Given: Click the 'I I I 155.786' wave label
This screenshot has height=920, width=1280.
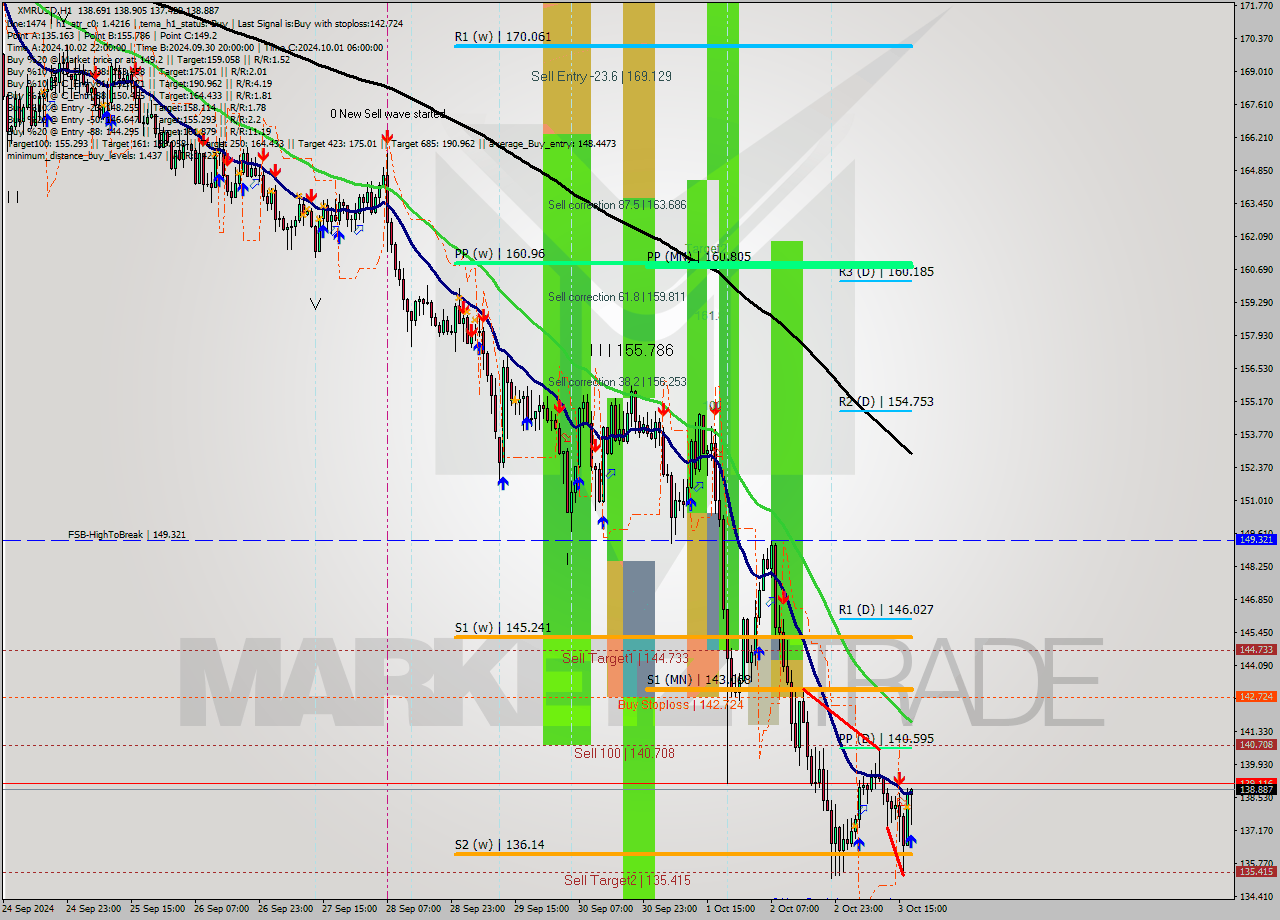Looking at the screenshot, I should (x=631, y=351).
